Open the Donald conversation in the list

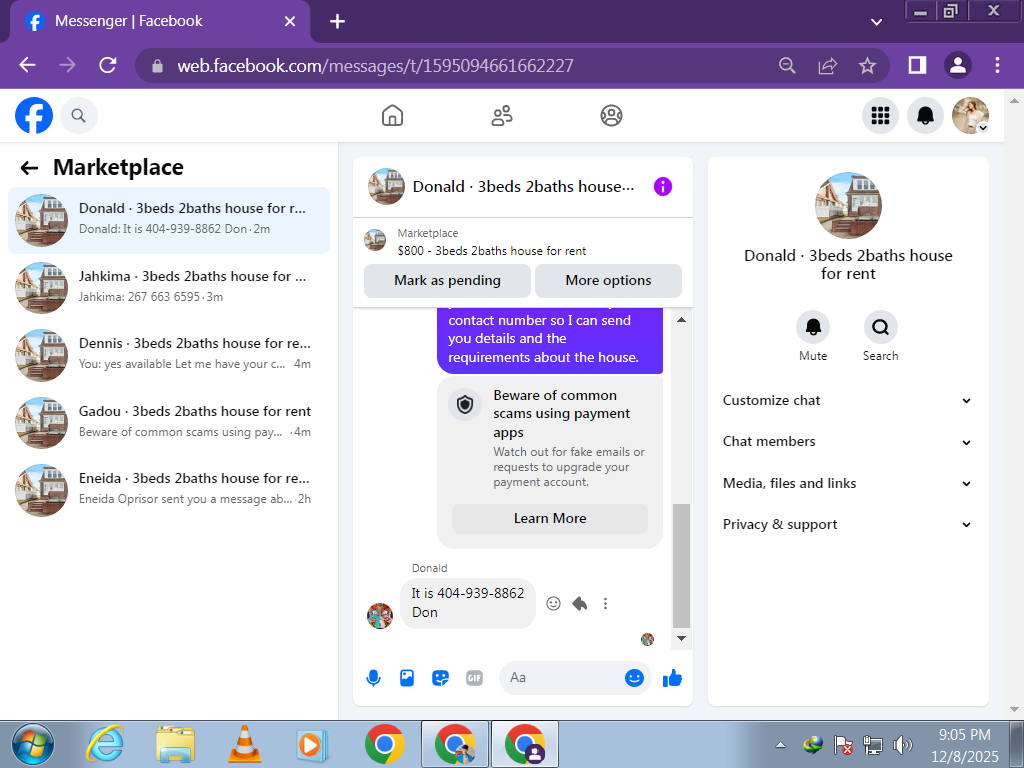(168, 220)
